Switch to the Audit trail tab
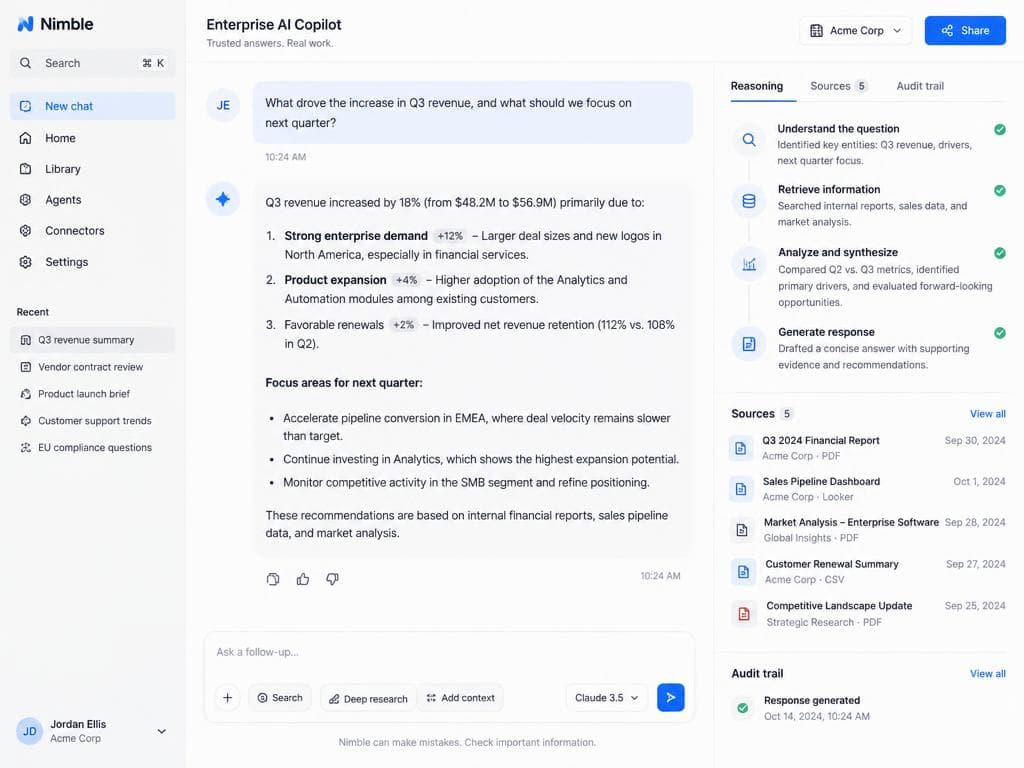Viewport: 1024px width, 768px height. (x=920, y=86)
